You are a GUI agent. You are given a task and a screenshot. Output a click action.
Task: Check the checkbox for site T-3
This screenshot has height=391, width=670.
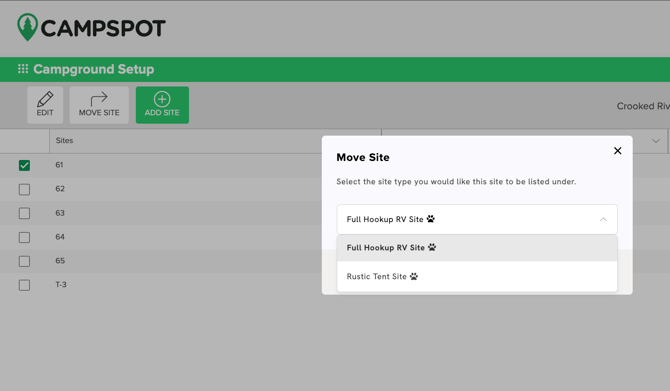[x=24, y=285]
